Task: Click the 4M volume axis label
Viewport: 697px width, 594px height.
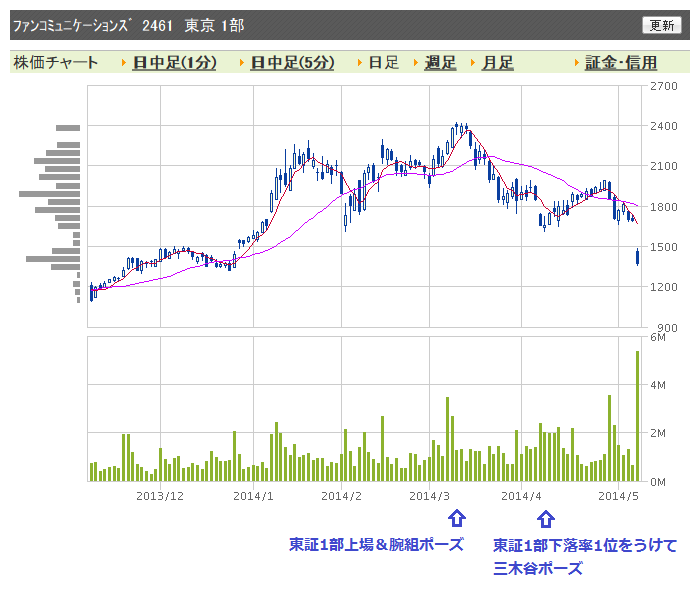Action: click(658, 385)
